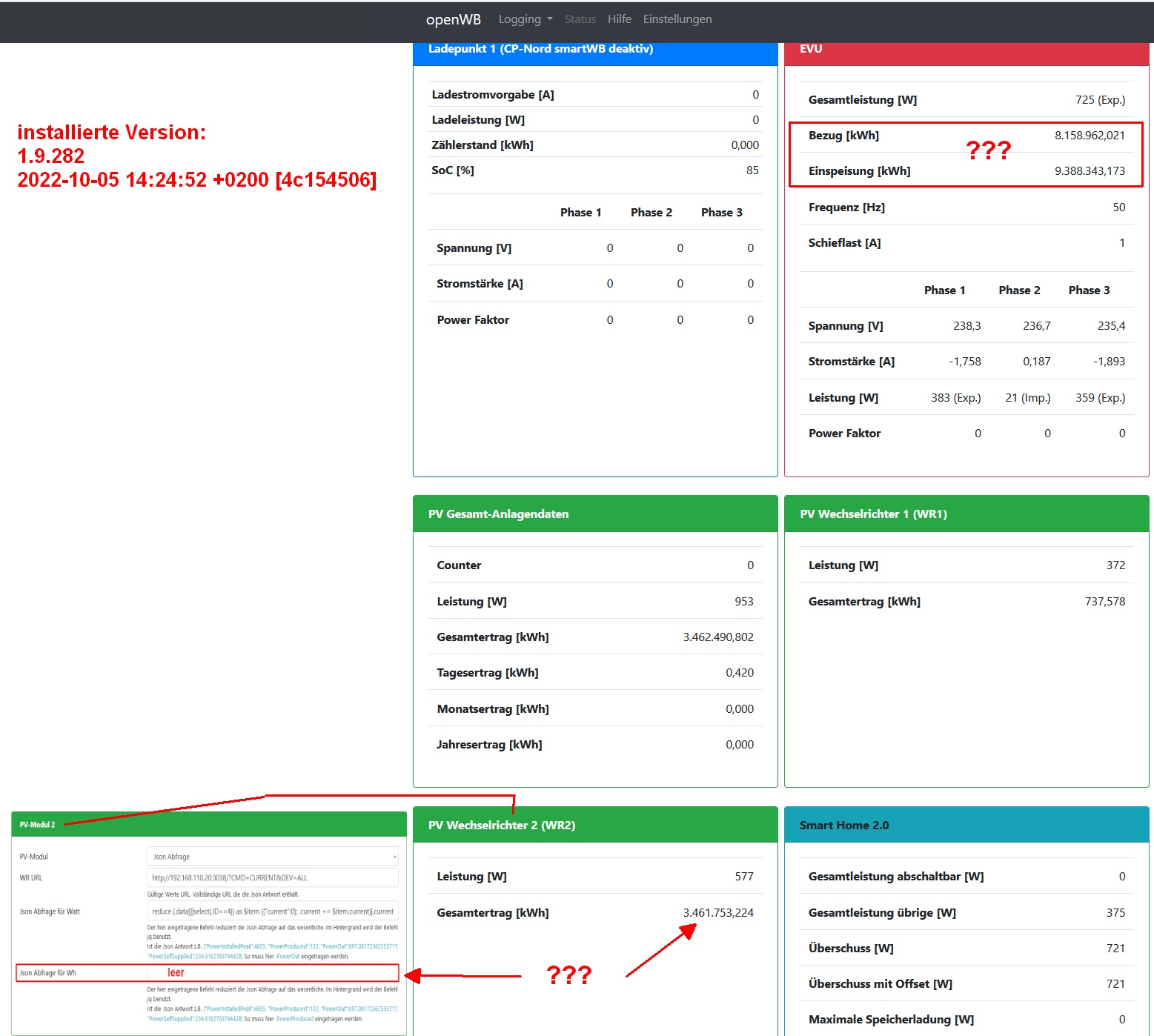Click the PV Wechselrichter 1 (WR1) header

point(966,514)
